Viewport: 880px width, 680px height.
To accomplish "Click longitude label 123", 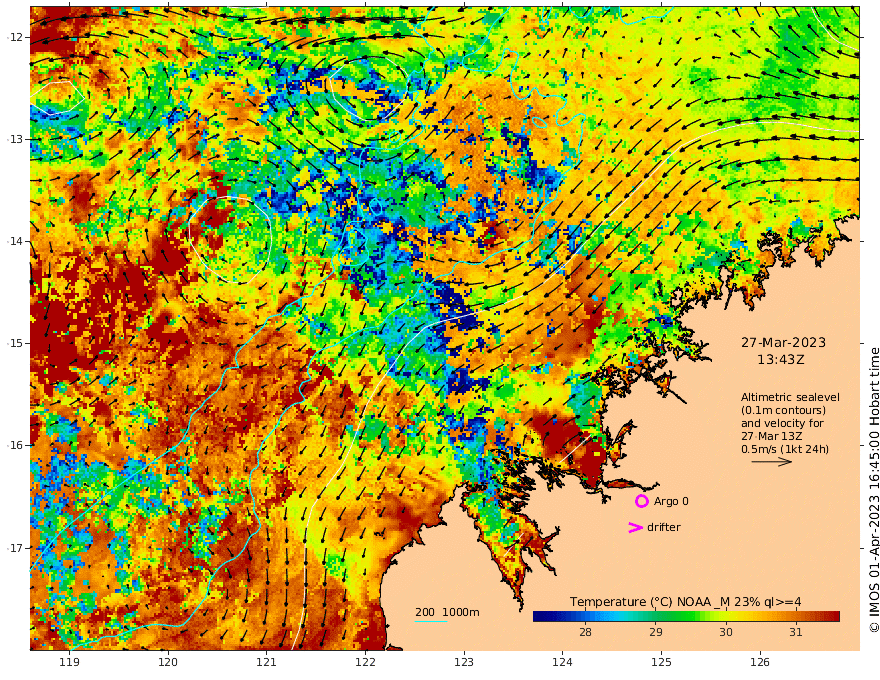I will [464, 663].
